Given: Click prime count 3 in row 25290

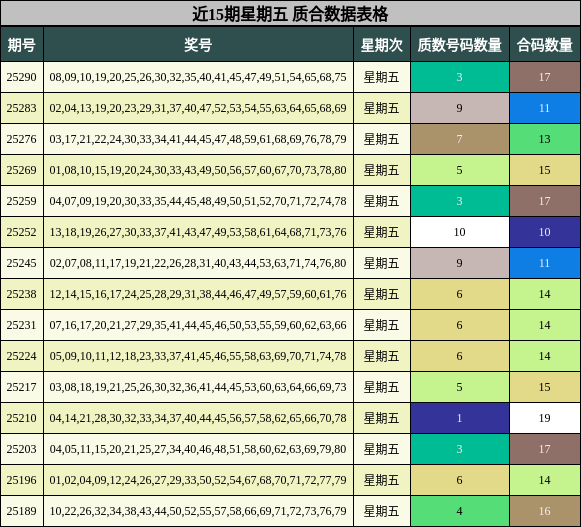Looking at the screenshot, I should click(x=459, y=77).
